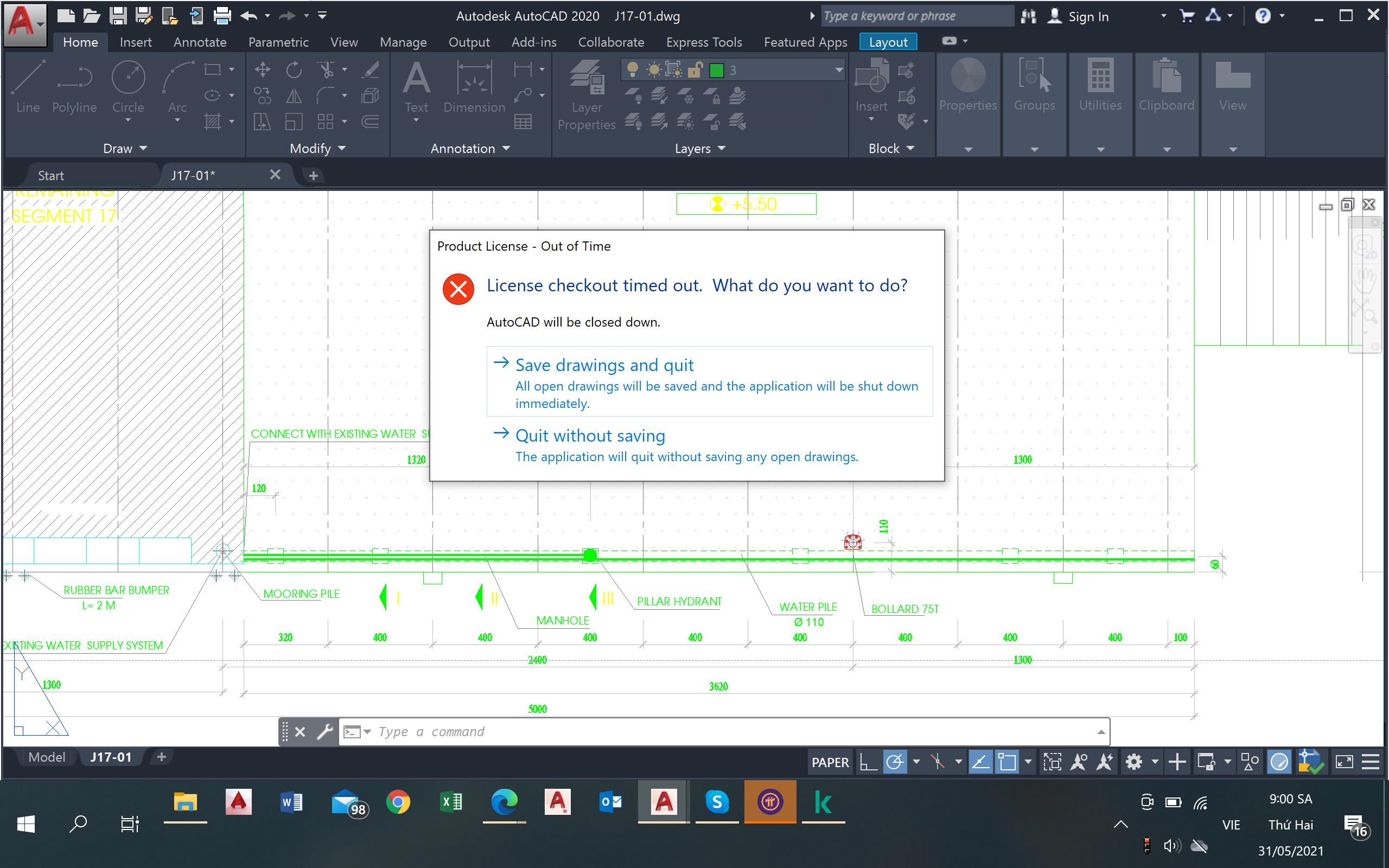Switch to the Parametric ribbon tab
Screen dimensions: 1389x868
coord(278,42)
